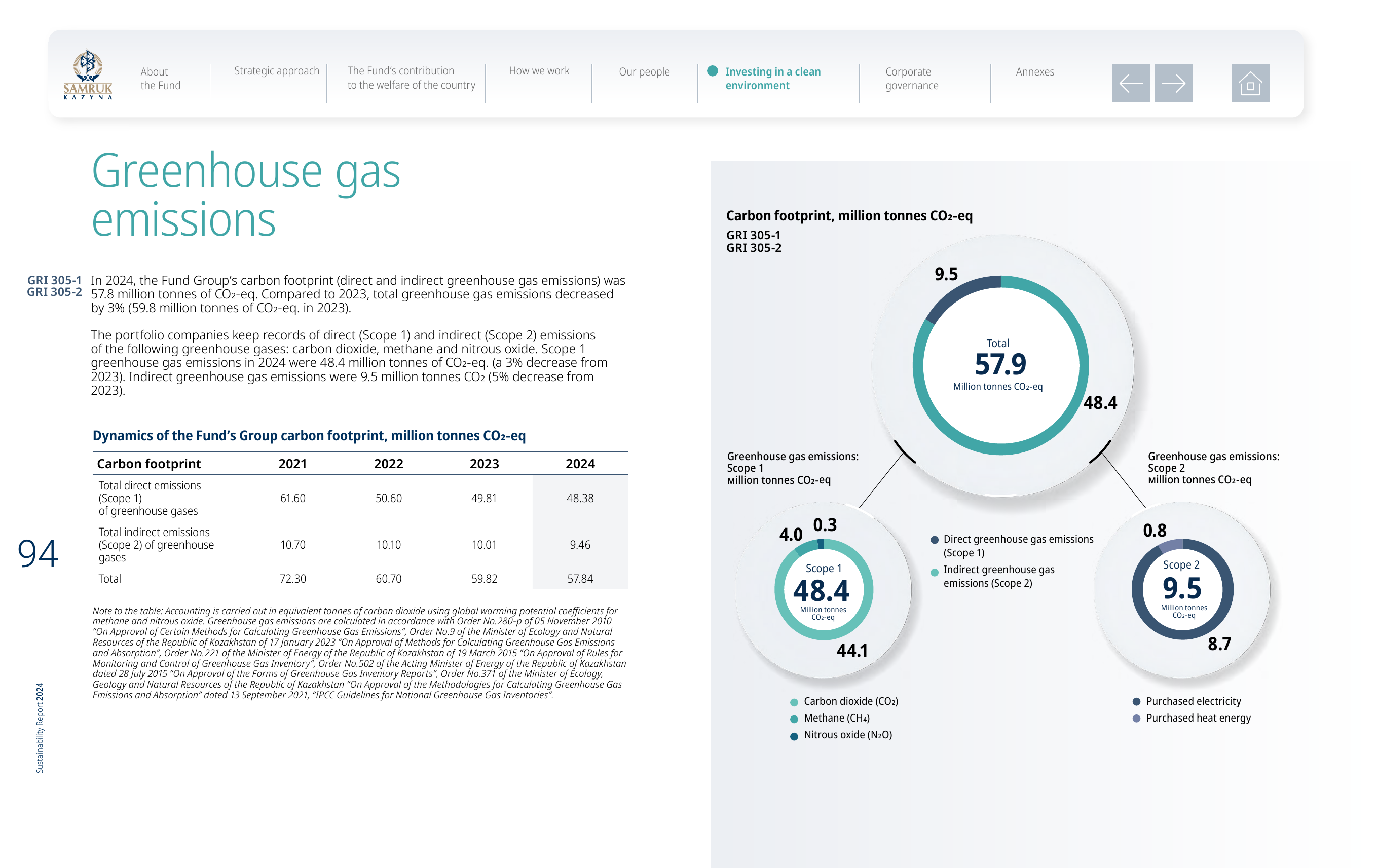1377x868 pixels.
Task: Click the page number 94
Action: pos(38,553)
